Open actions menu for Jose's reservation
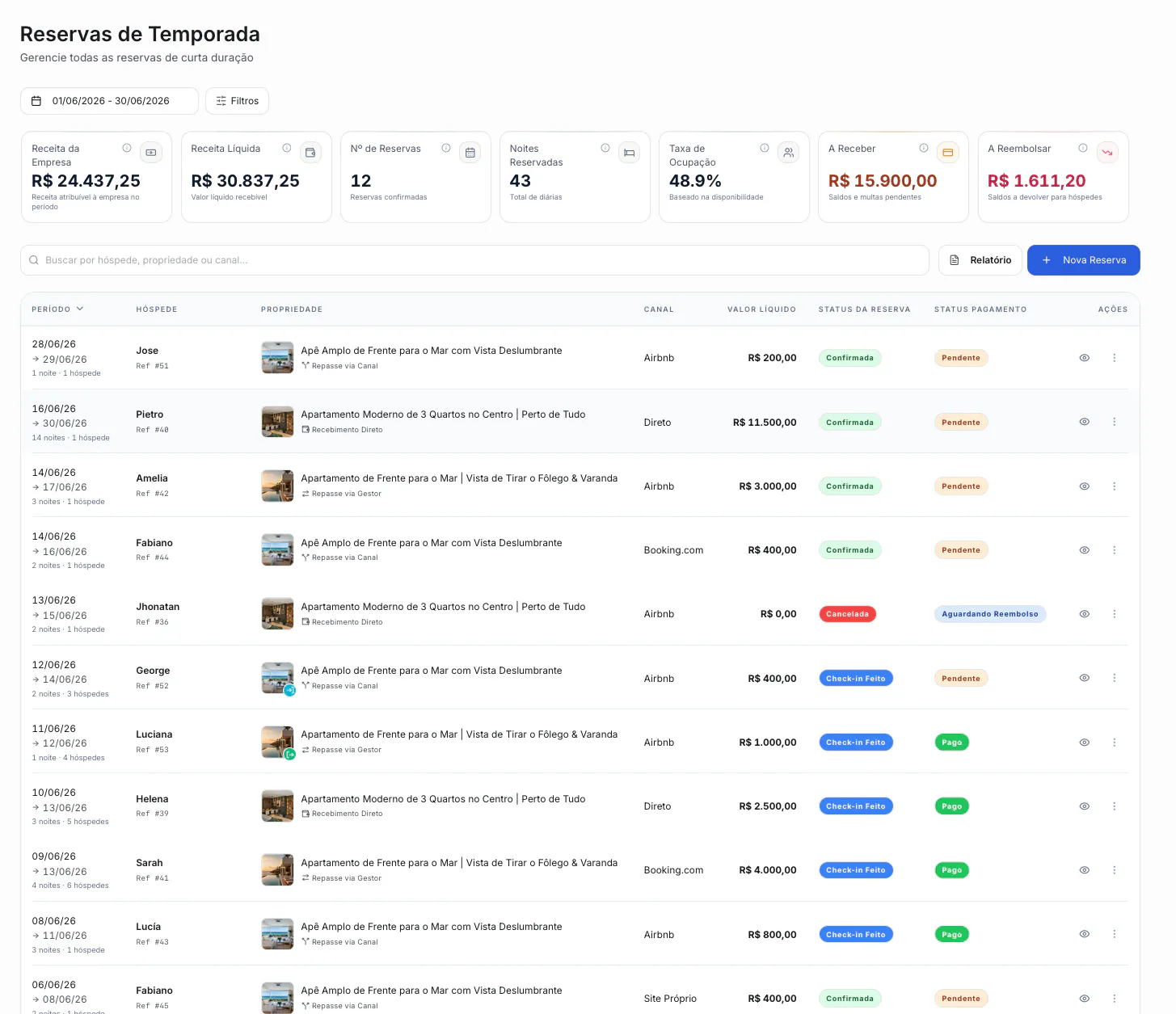This screenshot has height=1014, width=1176. [1115, 358]
